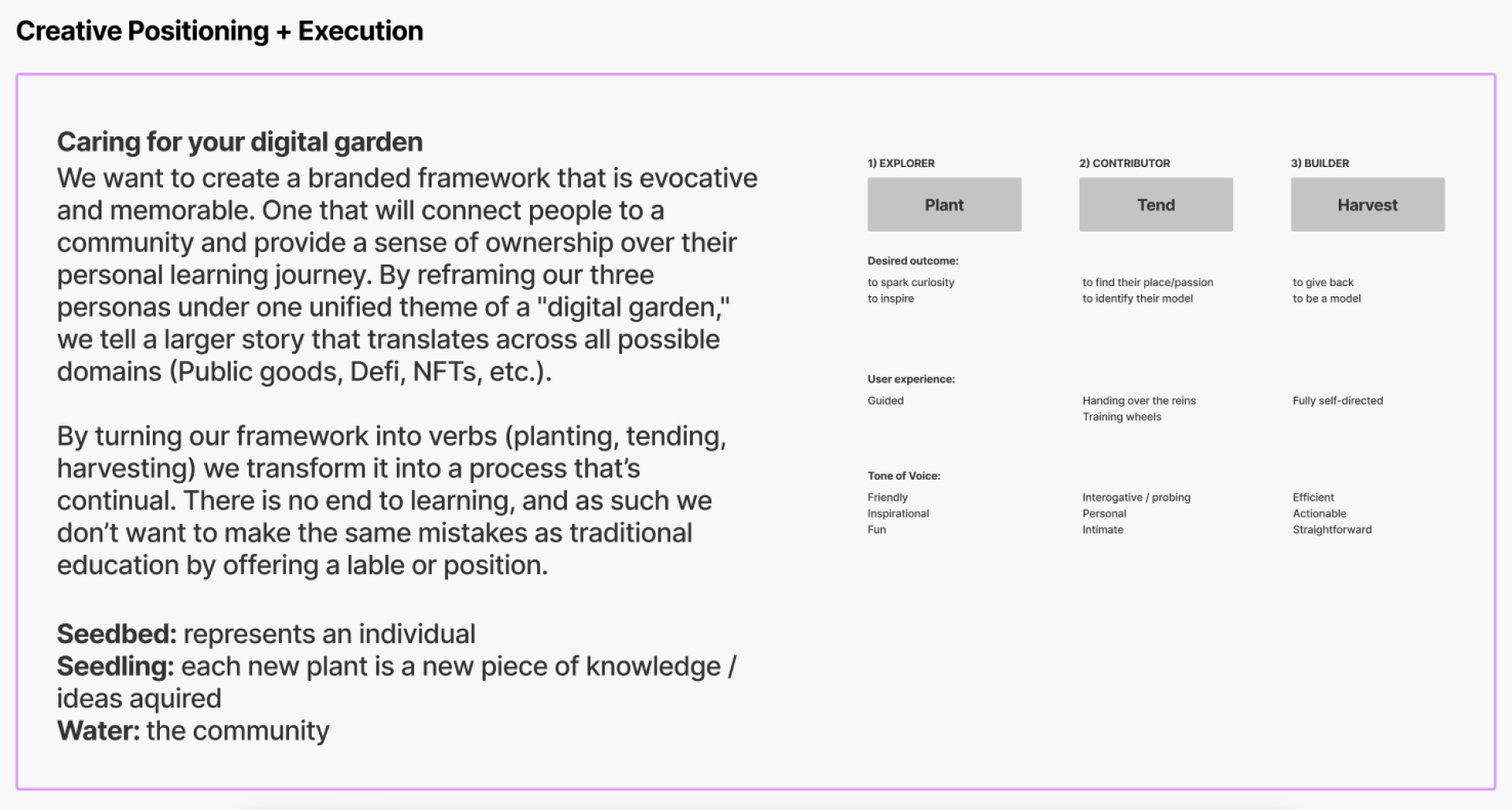Select the "User experience:" label
Viewport: 1512px width, 810px height.
[x=911, y=379]
